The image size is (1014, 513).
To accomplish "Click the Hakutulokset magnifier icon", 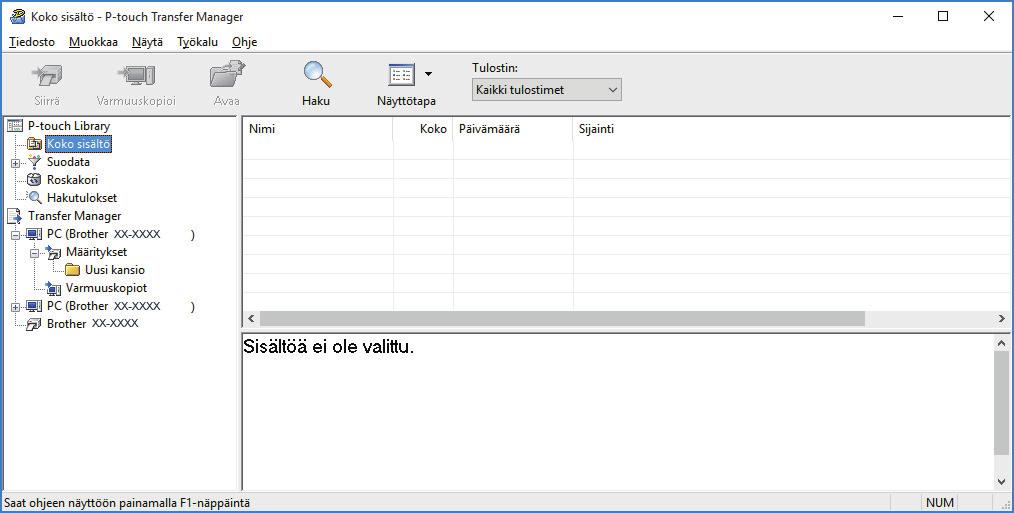I will pos(35,198).
